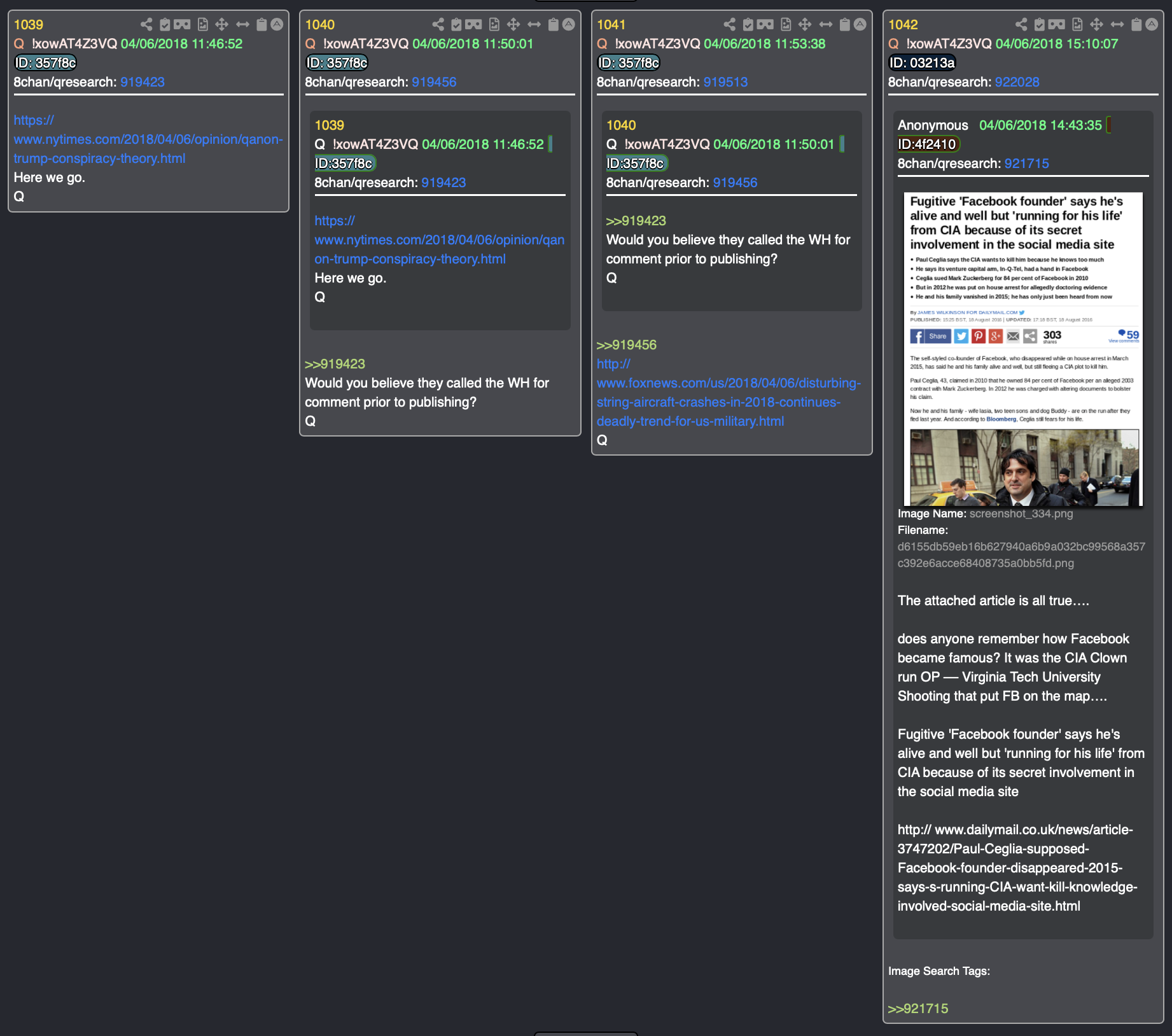Click the post number 1041 title
Screen dimensions: 1172x1036
tap(611, 25)
